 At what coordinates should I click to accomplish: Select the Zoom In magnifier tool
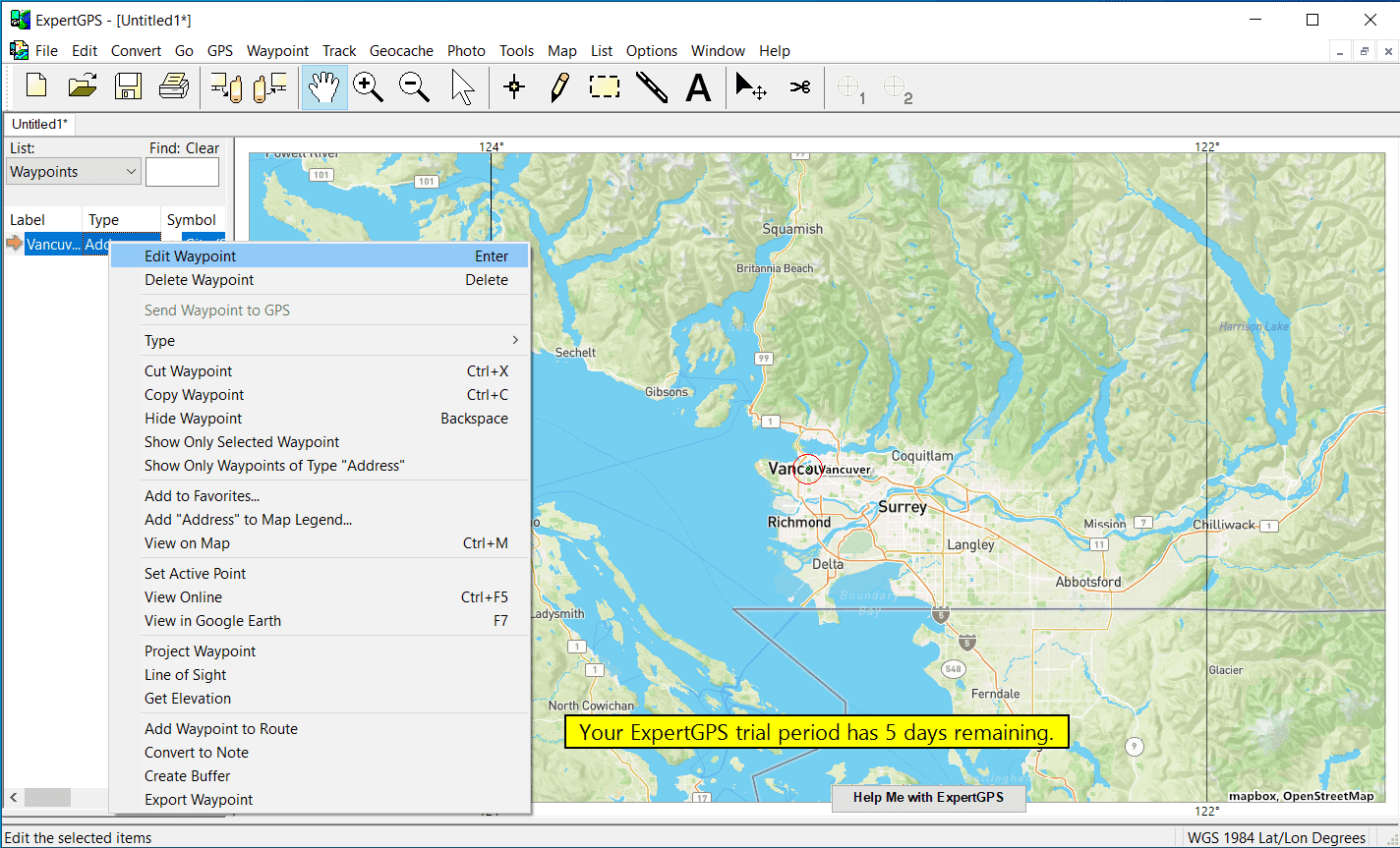(368, 87)
